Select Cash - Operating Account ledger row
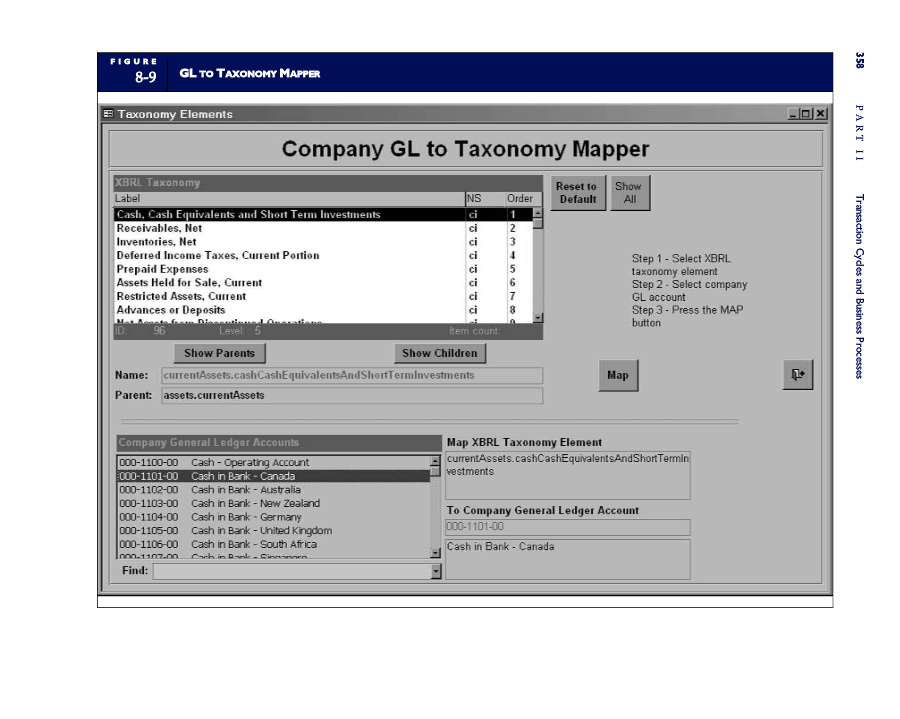The image size is (900, 719). coord(250,463)
